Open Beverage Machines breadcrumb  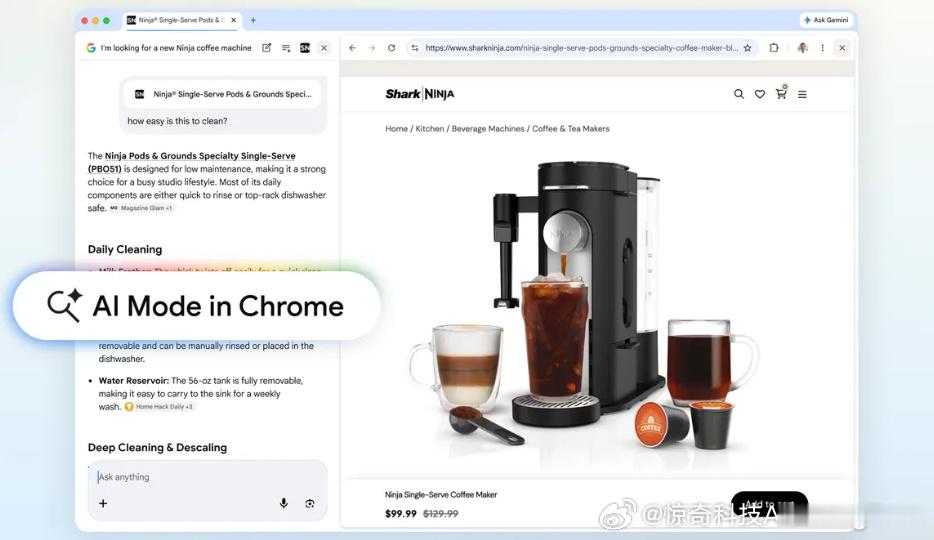click(488, 129)
